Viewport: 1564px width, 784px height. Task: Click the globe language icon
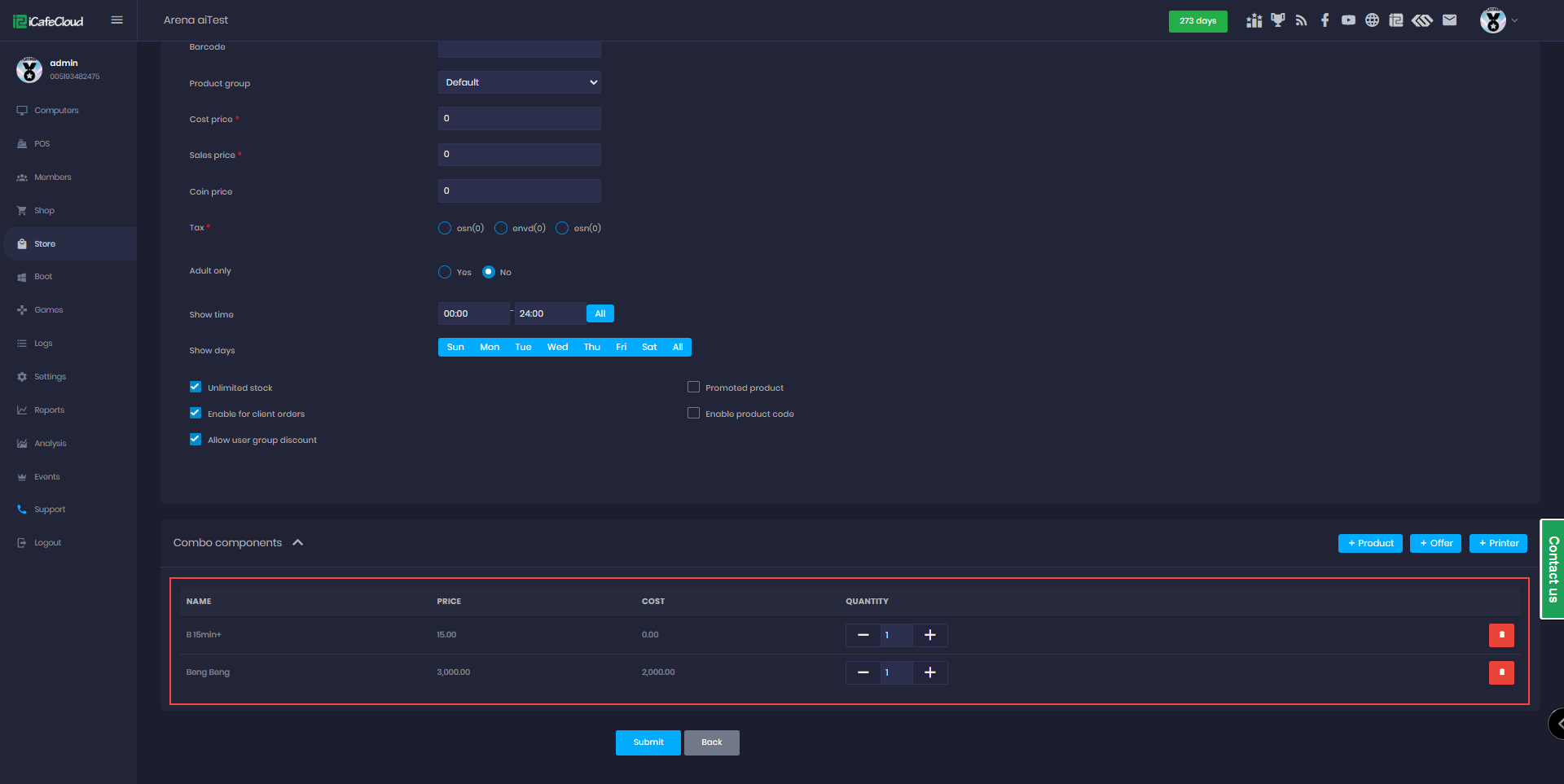(x=1372, y=20)
